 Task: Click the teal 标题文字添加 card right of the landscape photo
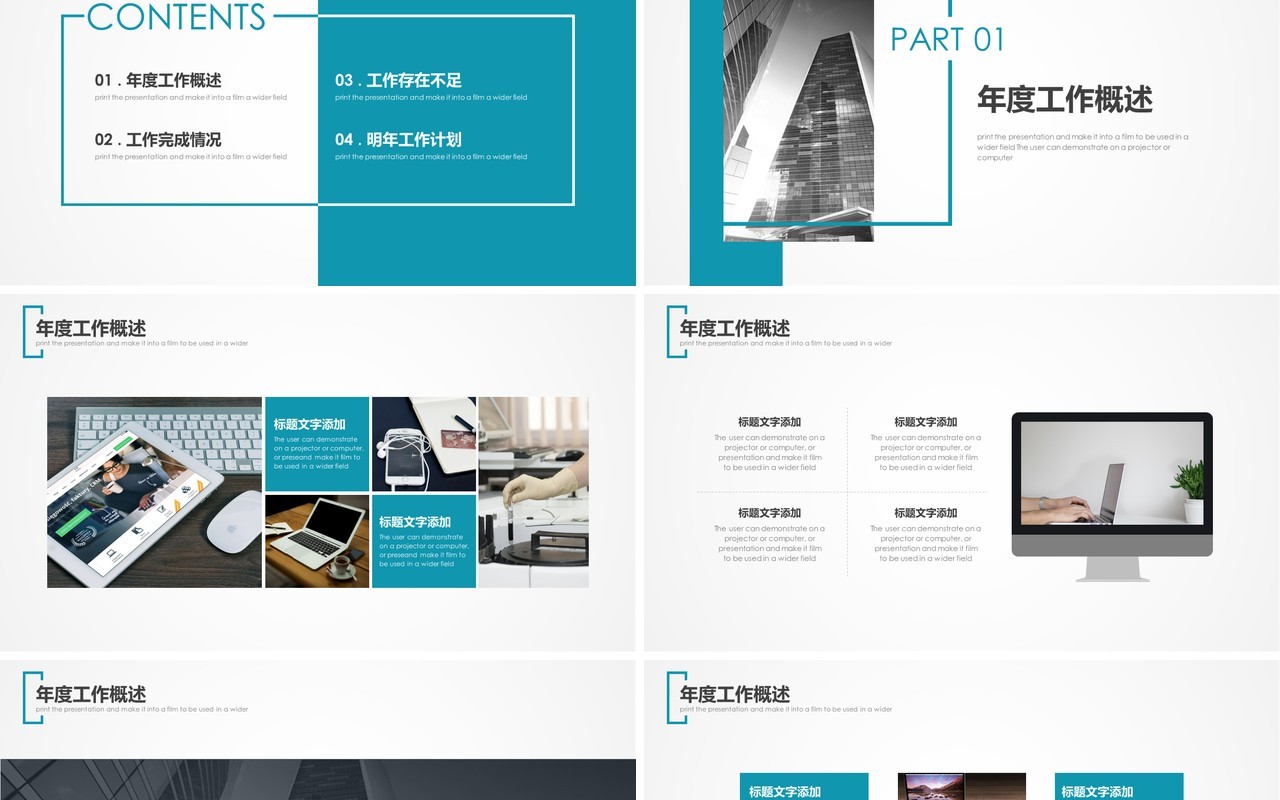[x=1119, y=786]
